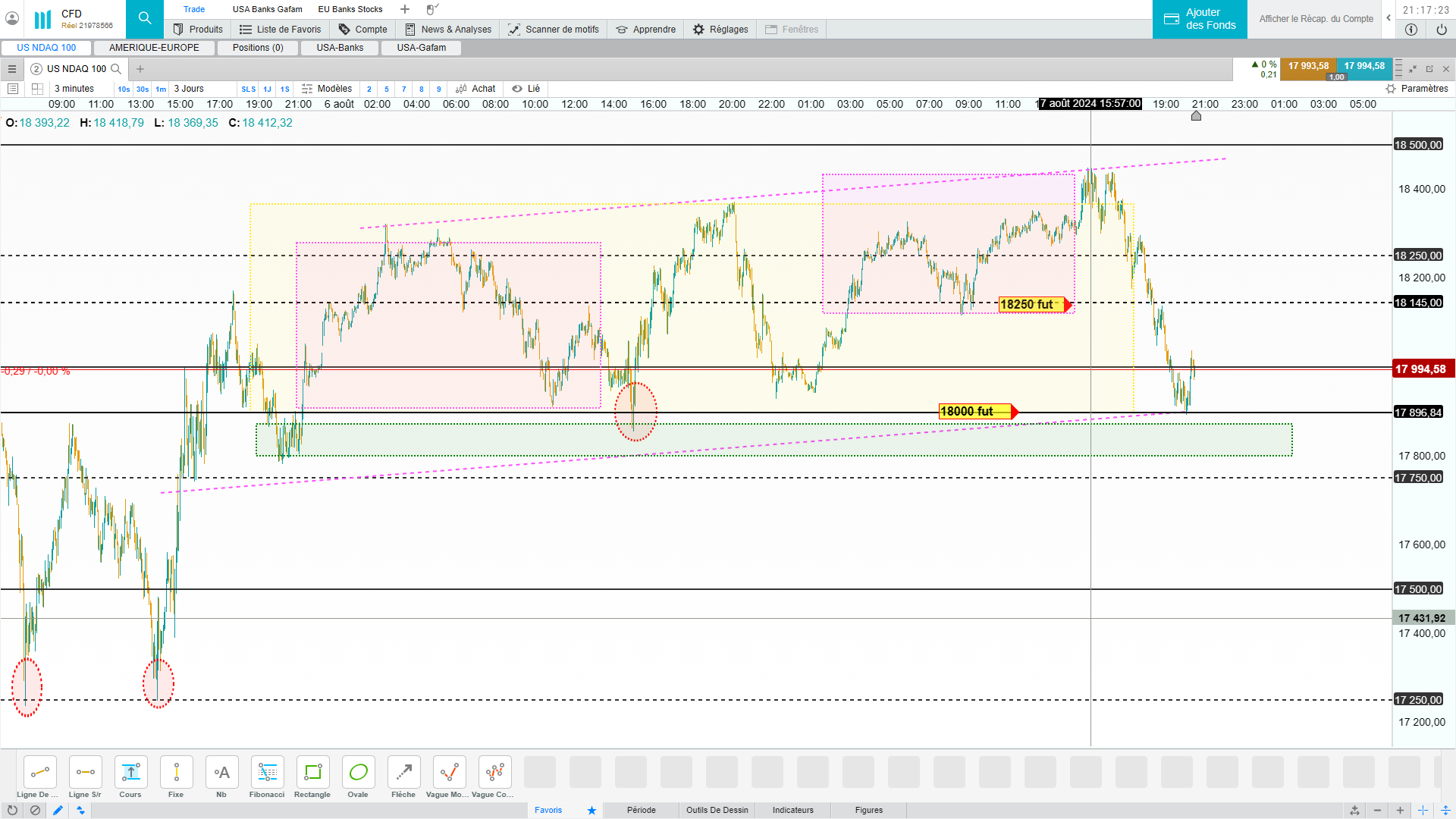Click the Ligne De trend line tool
This screenshot has height=819, width=1456.
tap(39, 773)
